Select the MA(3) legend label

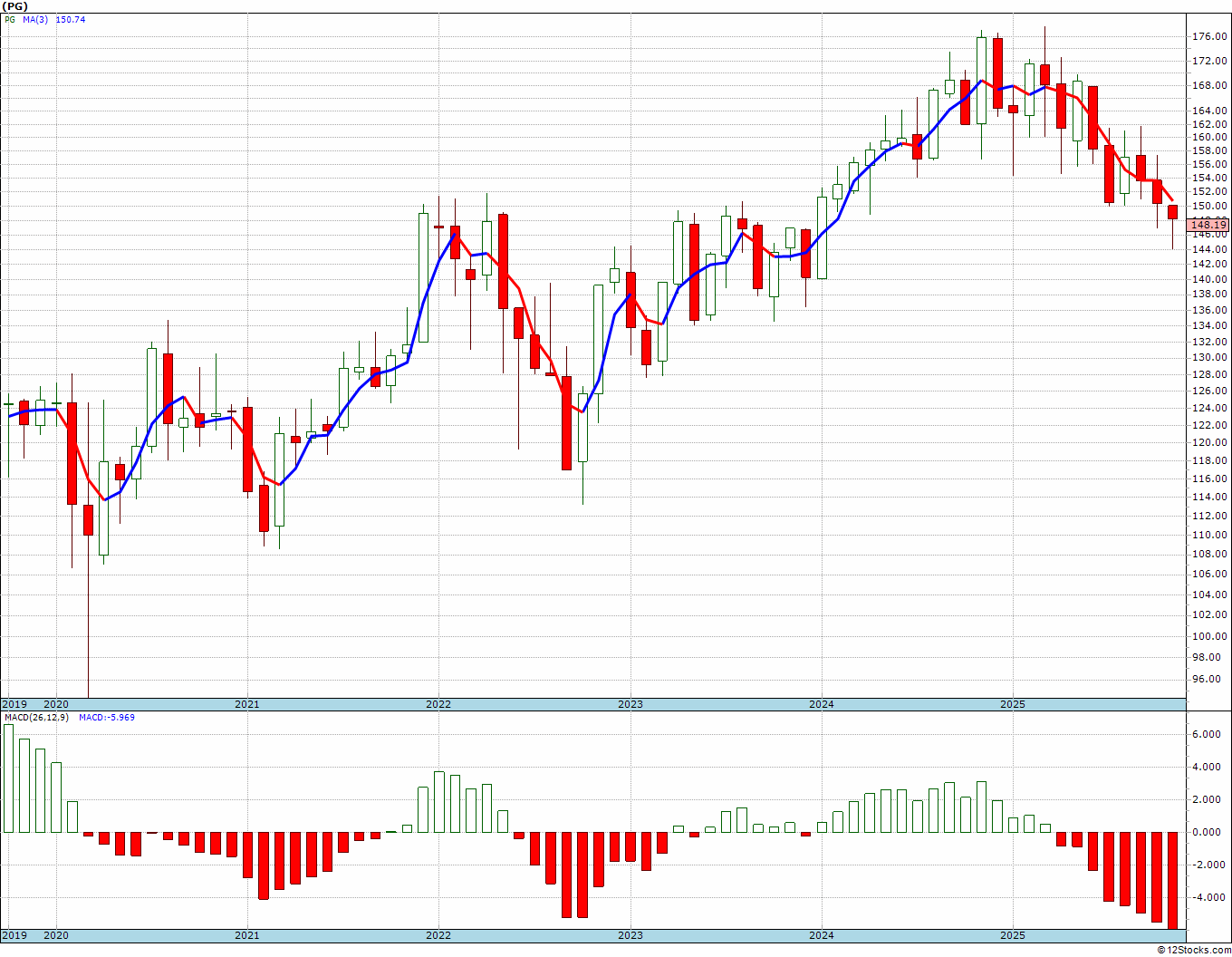36,19
